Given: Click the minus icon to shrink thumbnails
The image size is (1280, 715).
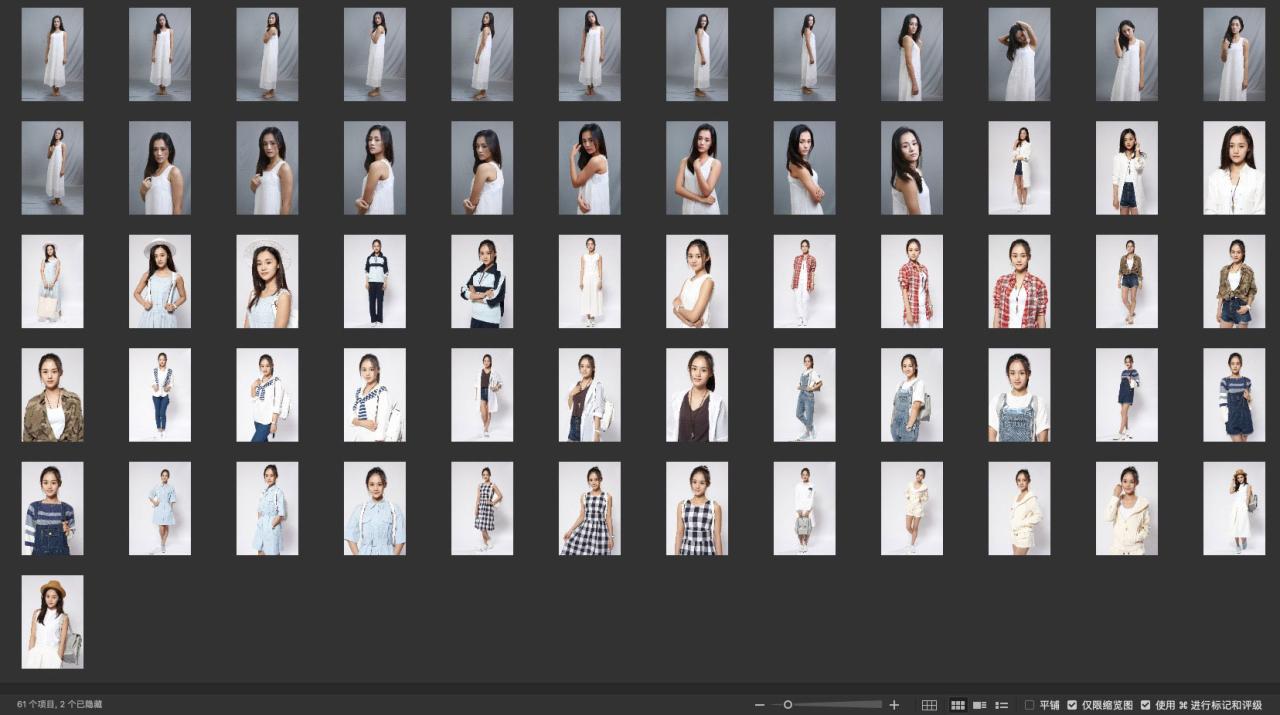Looking at the screenshot, I should pos(760,705).
